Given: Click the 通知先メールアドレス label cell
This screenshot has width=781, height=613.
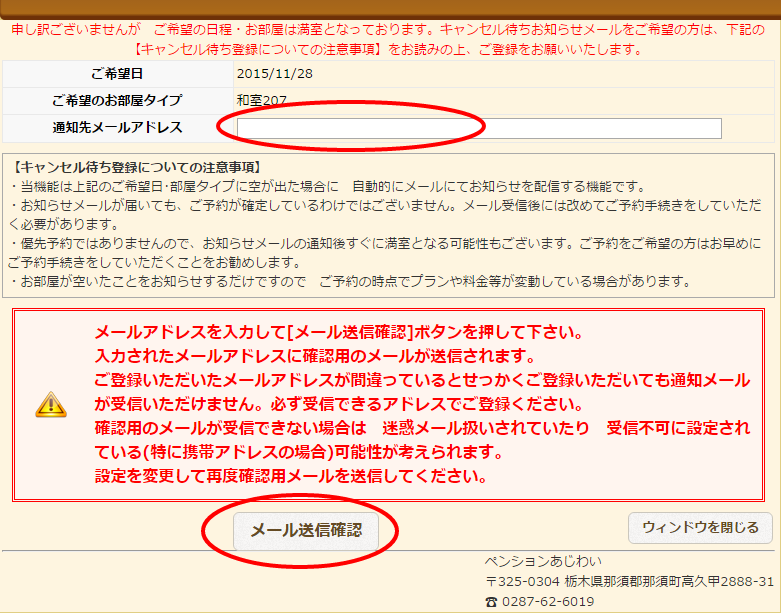Looking at the screenshot, I should point(118,128).
